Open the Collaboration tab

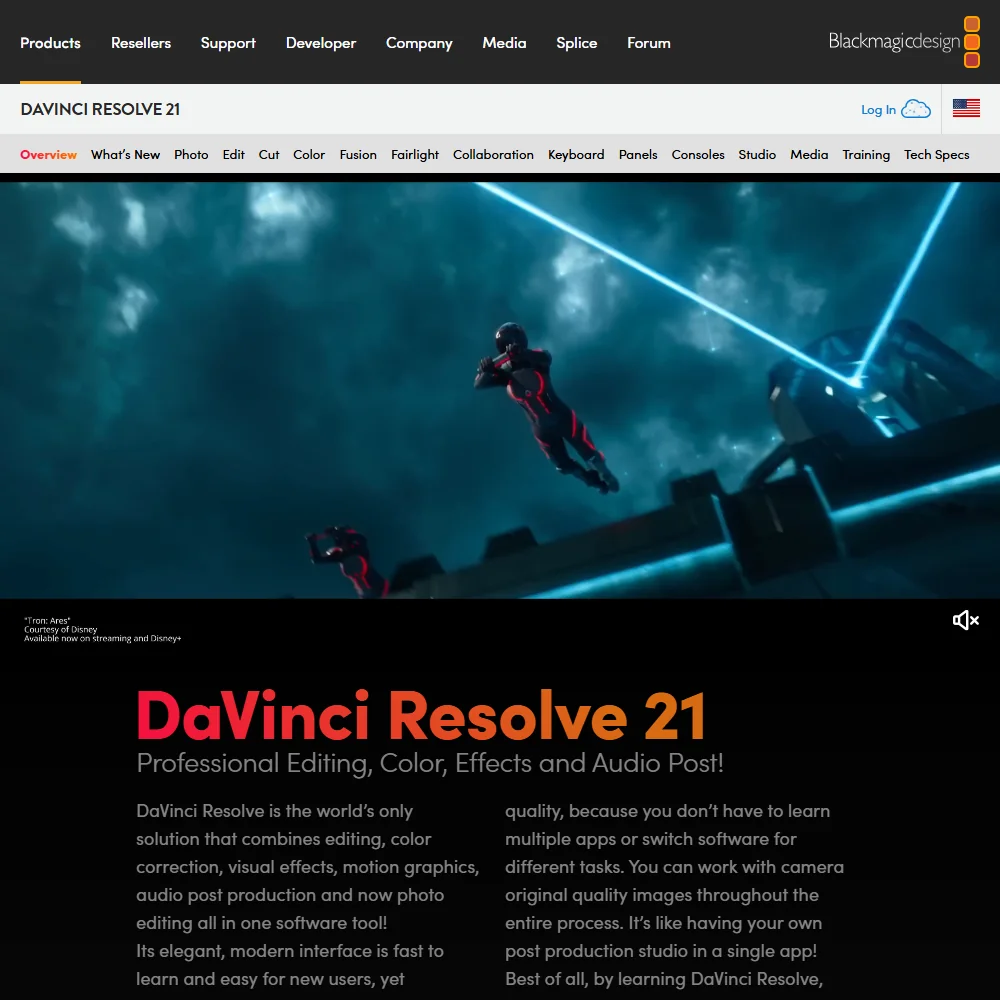click(x=494, y=154)
